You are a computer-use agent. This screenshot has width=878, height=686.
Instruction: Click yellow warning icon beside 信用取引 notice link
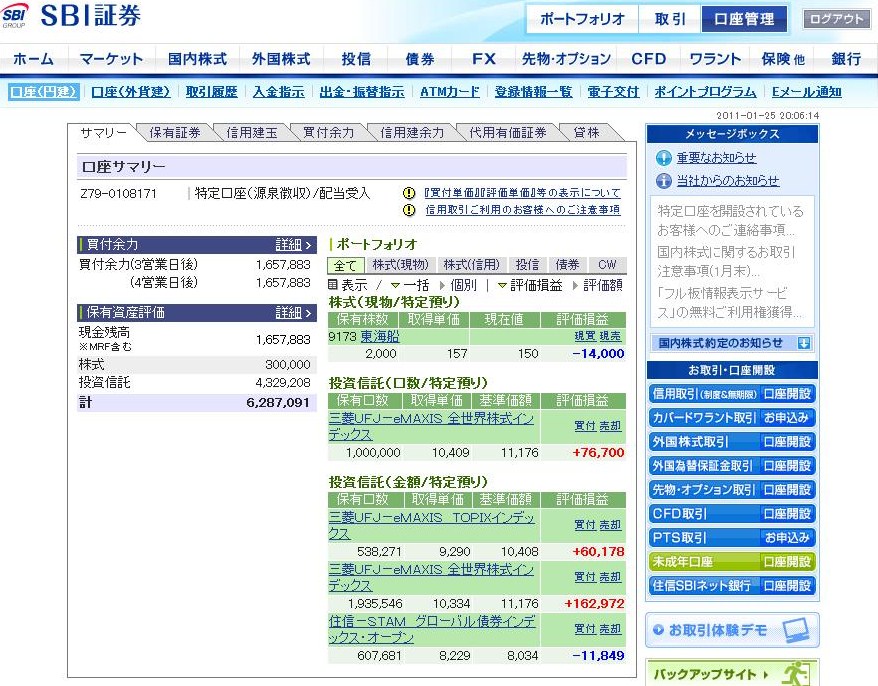(409, 210)
